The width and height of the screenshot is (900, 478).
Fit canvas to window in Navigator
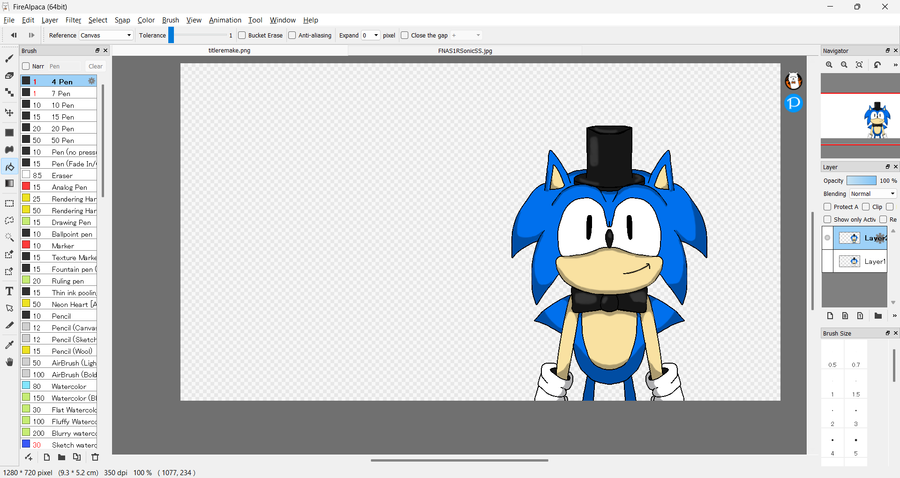[x=859, y=65]
